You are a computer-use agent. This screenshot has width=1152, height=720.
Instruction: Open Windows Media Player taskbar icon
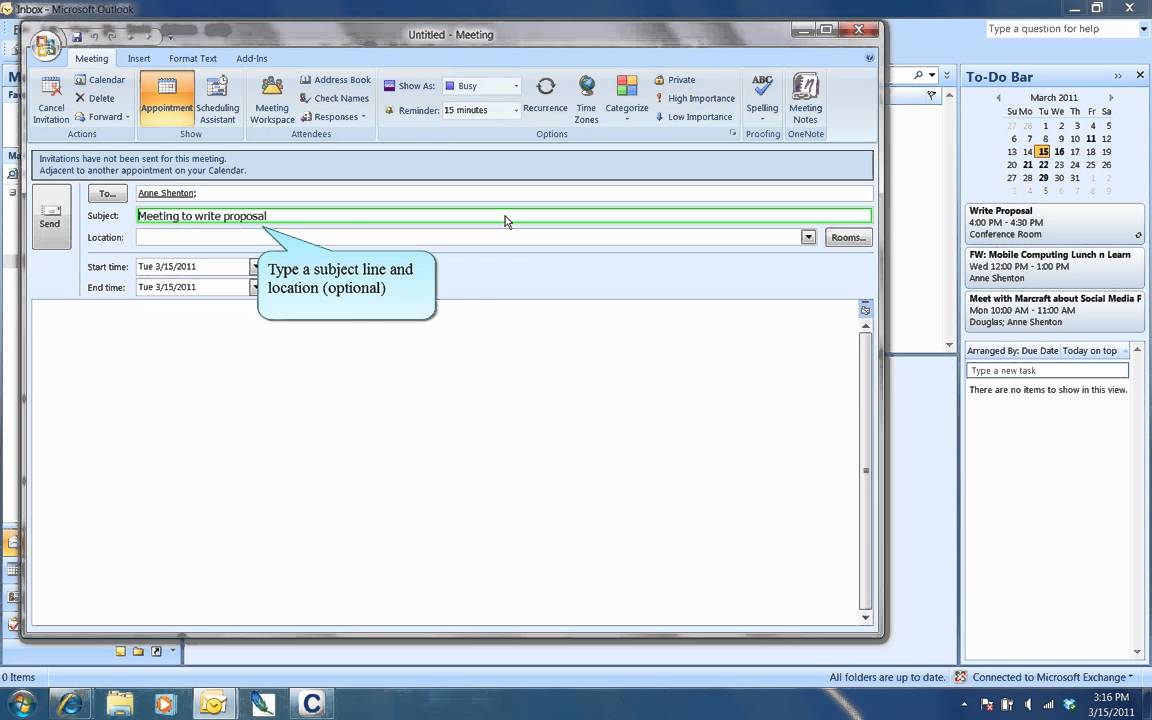[165, 704]
